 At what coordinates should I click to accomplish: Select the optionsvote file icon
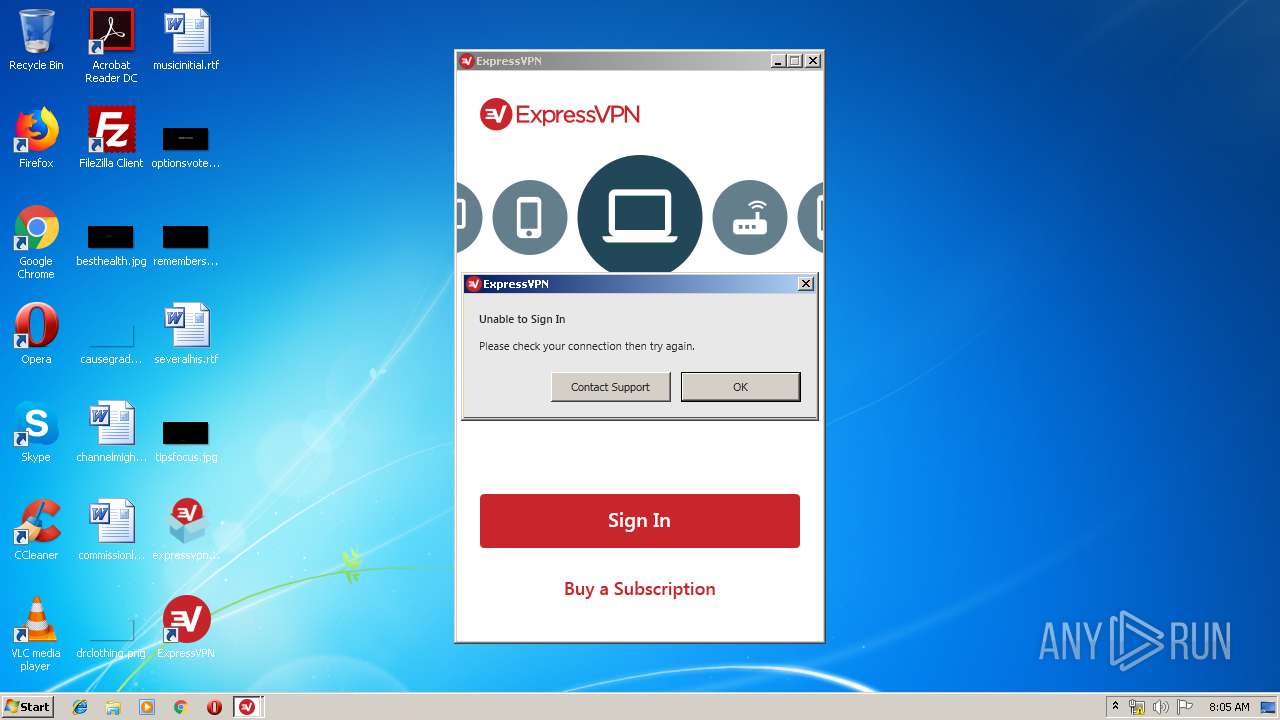(186, 147)
